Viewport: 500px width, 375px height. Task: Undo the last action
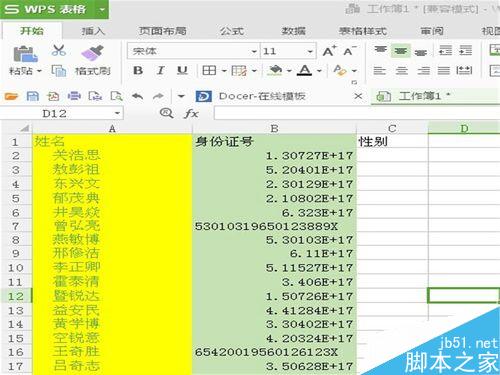[x=137, y=97]
